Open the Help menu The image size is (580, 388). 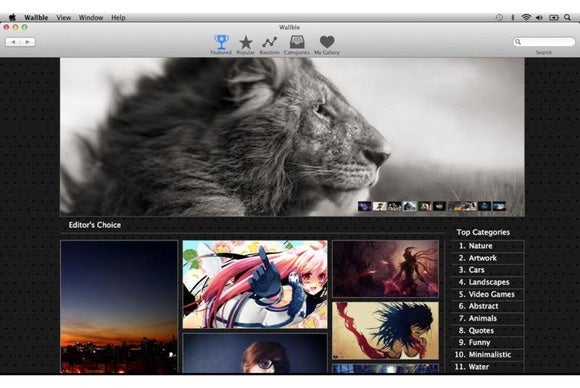point(118,17)
